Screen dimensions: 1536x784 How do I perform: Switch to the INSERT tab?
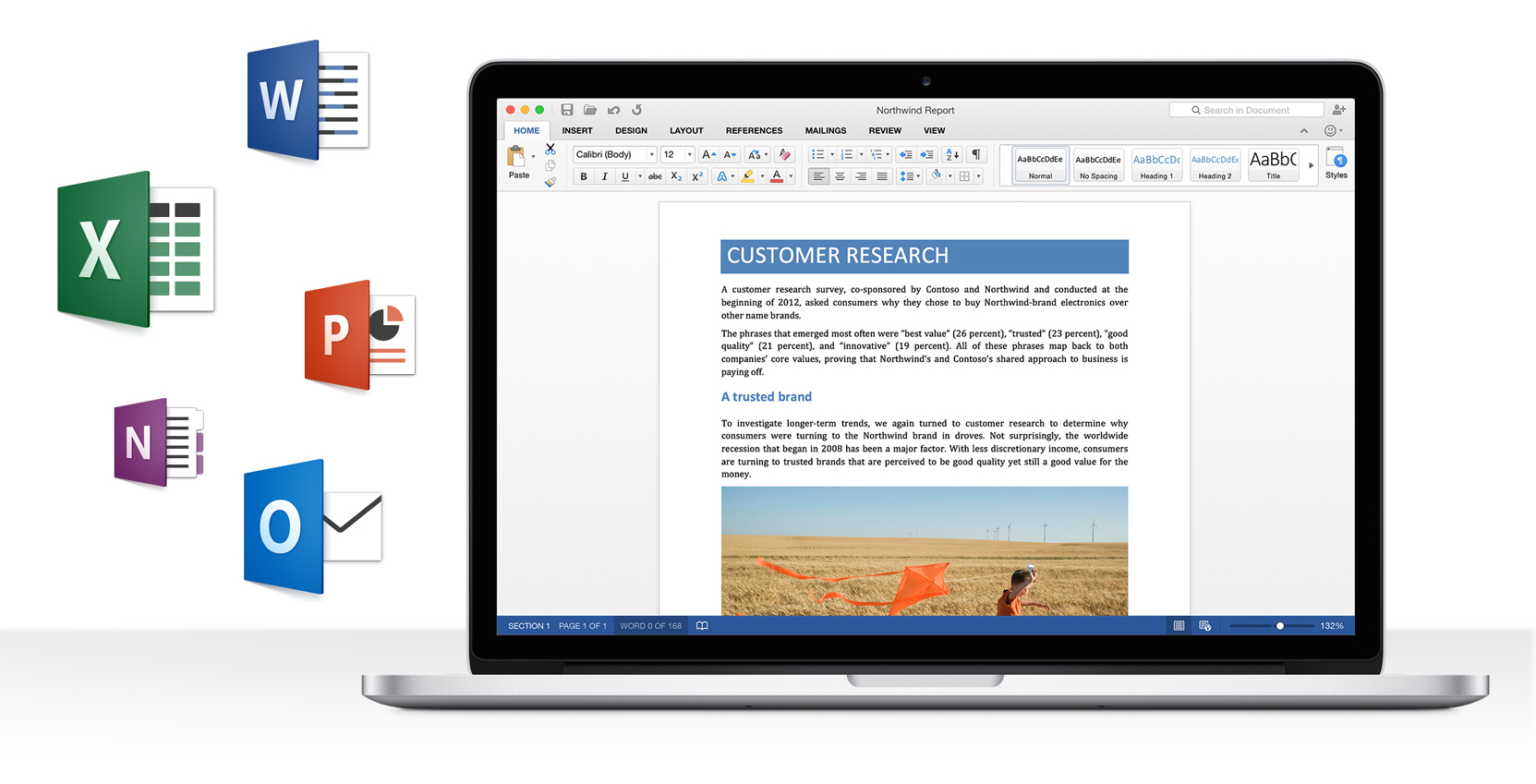577,131
